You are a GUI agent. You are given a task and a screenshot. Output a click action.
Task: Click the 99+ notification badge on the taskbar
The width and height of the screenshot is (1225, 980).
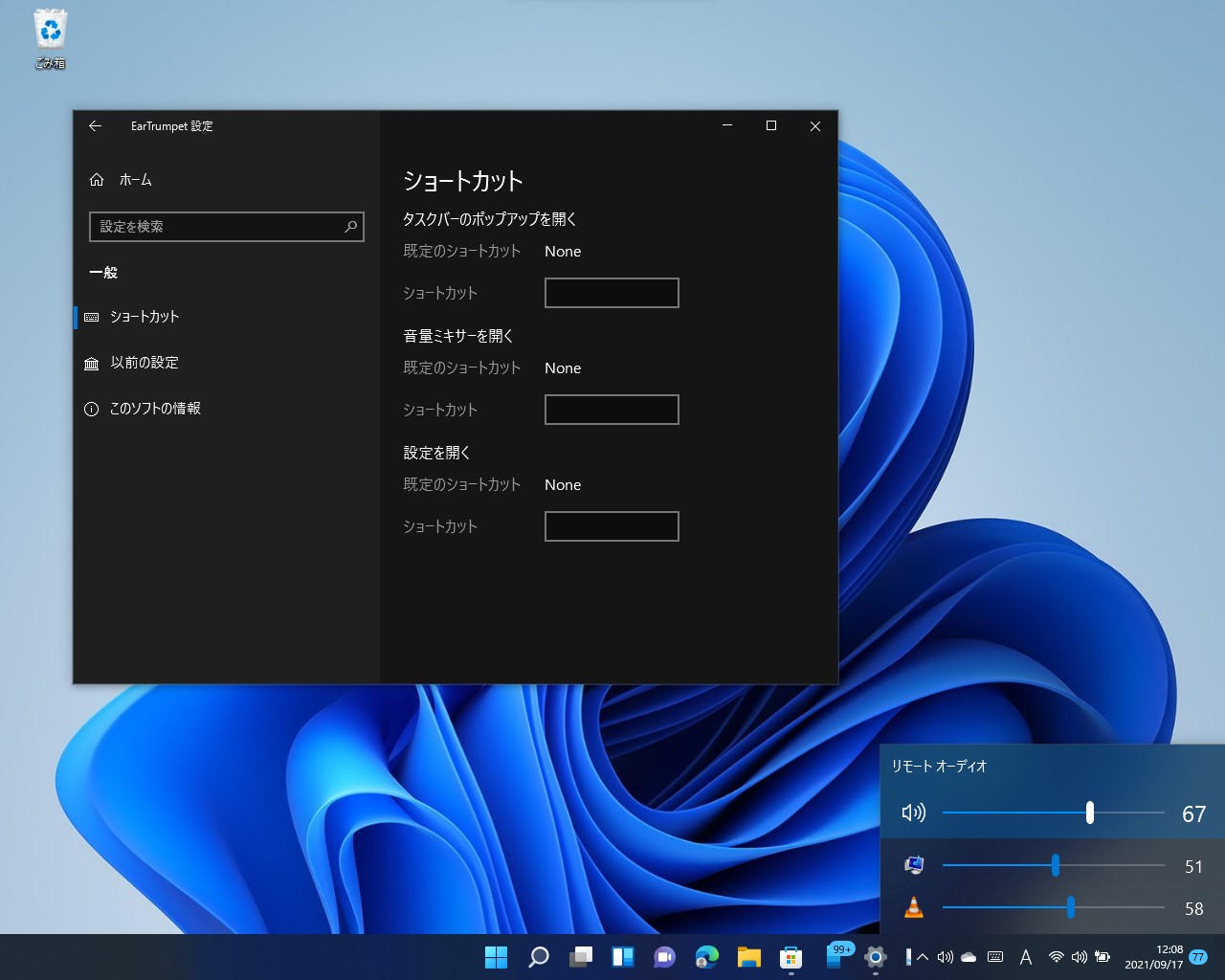[x=840, y=949]
